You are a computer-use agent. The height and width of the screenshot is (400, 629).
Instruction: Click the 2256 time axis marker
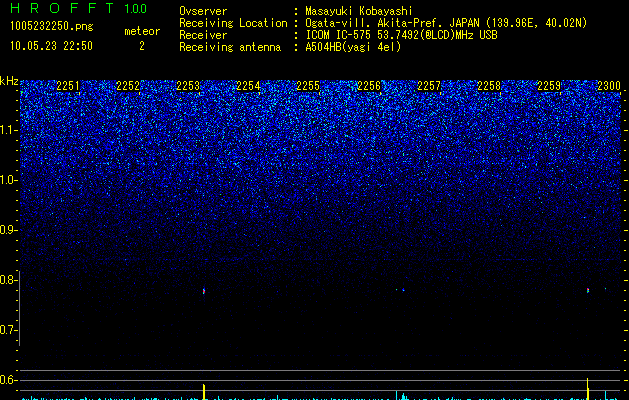pyautogui.click(x=369, y=86)
